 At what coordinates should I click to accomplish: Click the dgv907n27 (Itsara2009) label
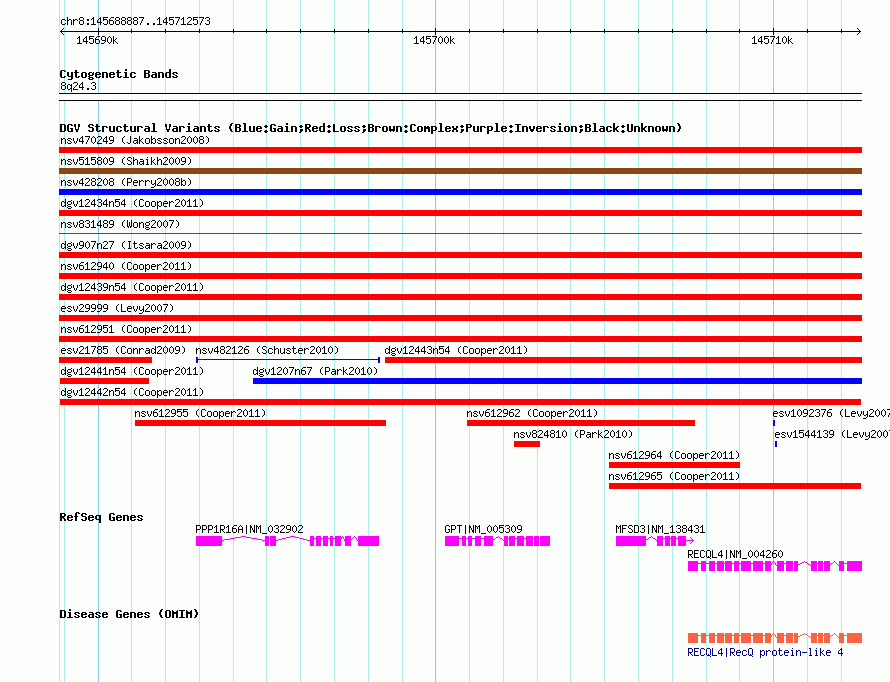[x=126, y=245]
